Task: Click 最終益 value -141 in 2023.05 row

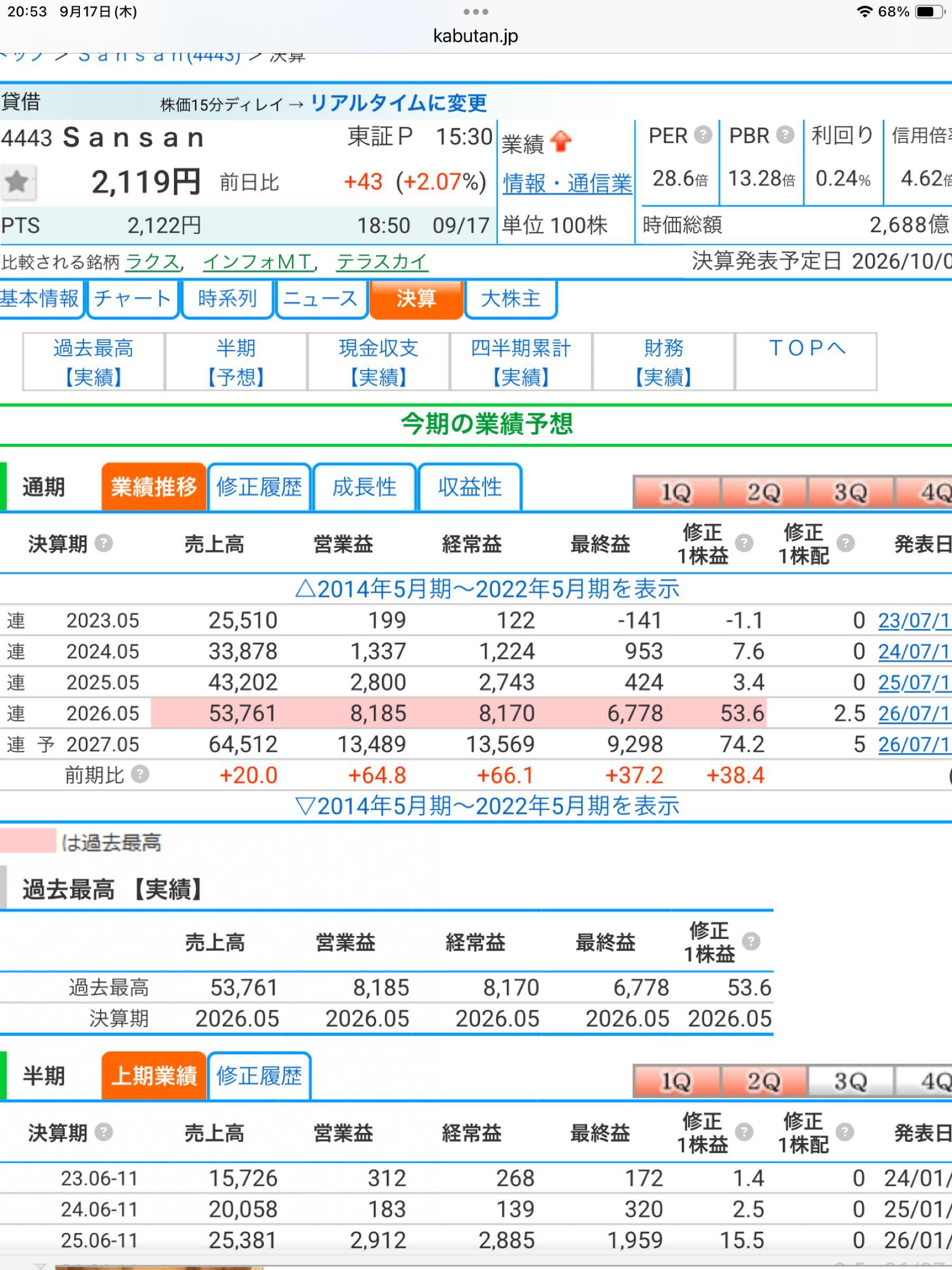Action: 640,621
